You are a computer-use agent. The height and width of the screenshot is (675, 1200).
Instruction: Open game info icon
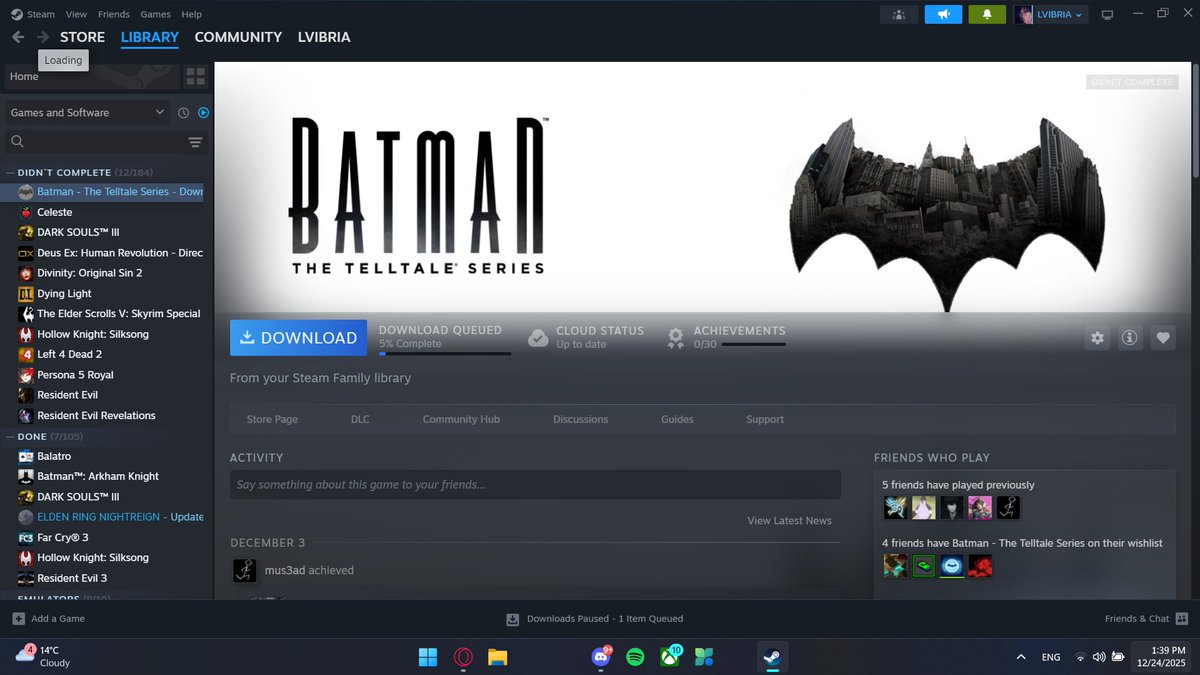point(1130,338)
